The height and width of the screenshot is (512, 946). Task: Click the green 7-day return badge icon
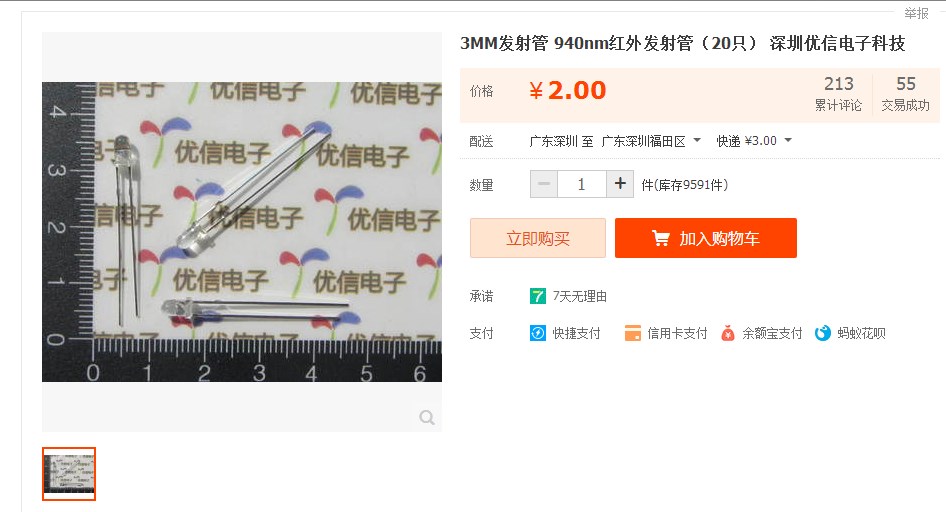(x=538, y=296)
